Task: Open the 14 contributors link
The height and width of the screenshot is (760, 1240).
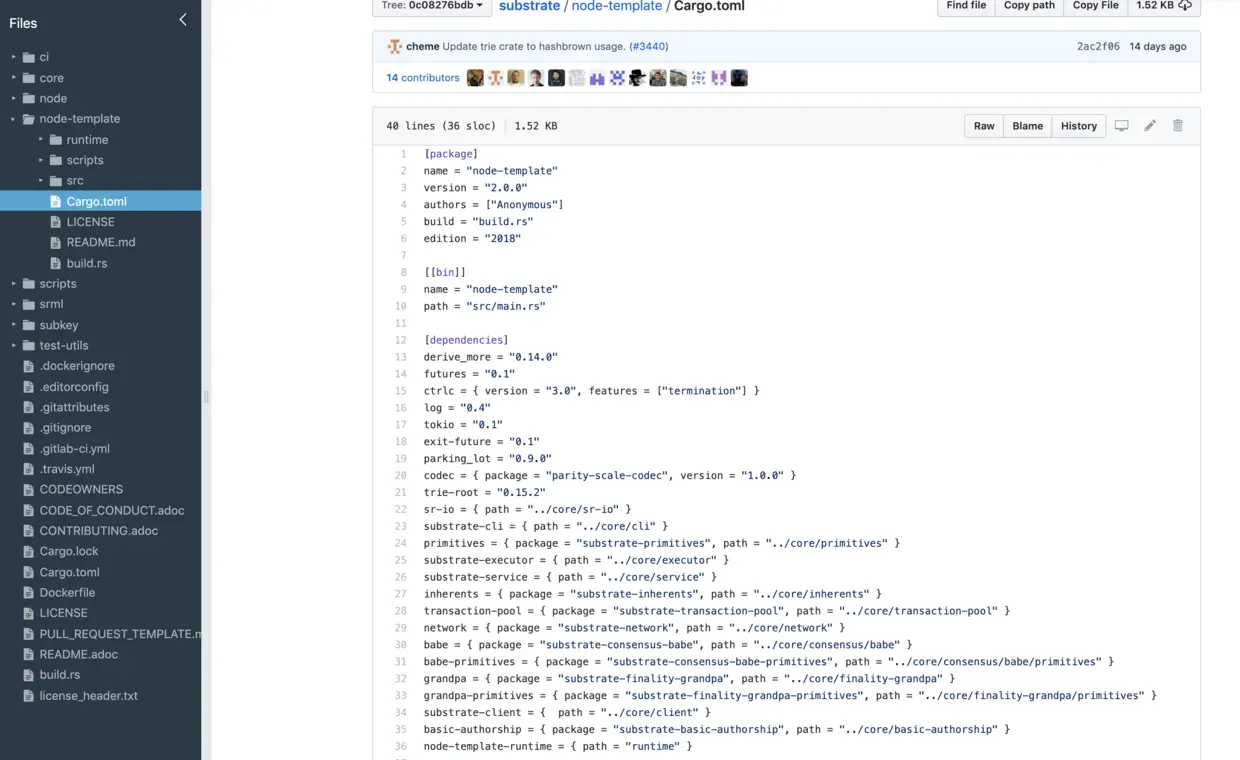Action: 423,78
